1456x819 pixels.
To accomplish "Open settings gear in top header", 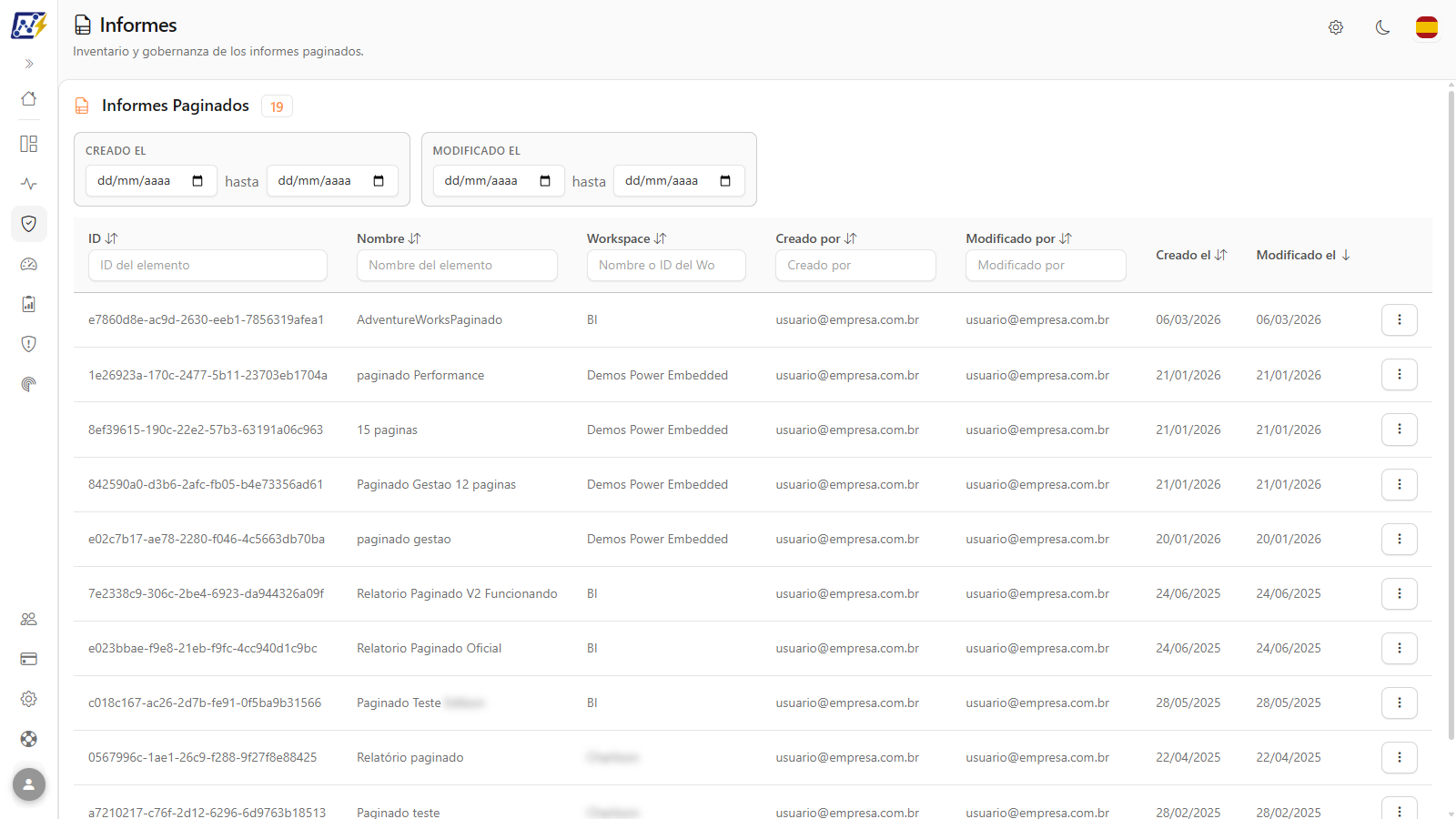I will point(1336,27).
